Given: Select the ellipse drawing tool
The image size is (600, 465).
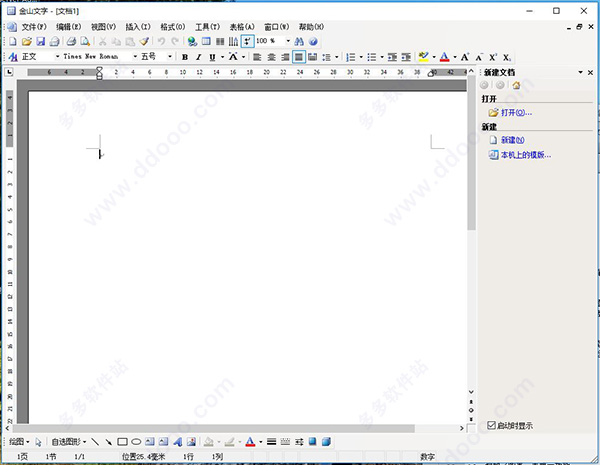Looking at the screenshot, I should [x=136, y=442].
